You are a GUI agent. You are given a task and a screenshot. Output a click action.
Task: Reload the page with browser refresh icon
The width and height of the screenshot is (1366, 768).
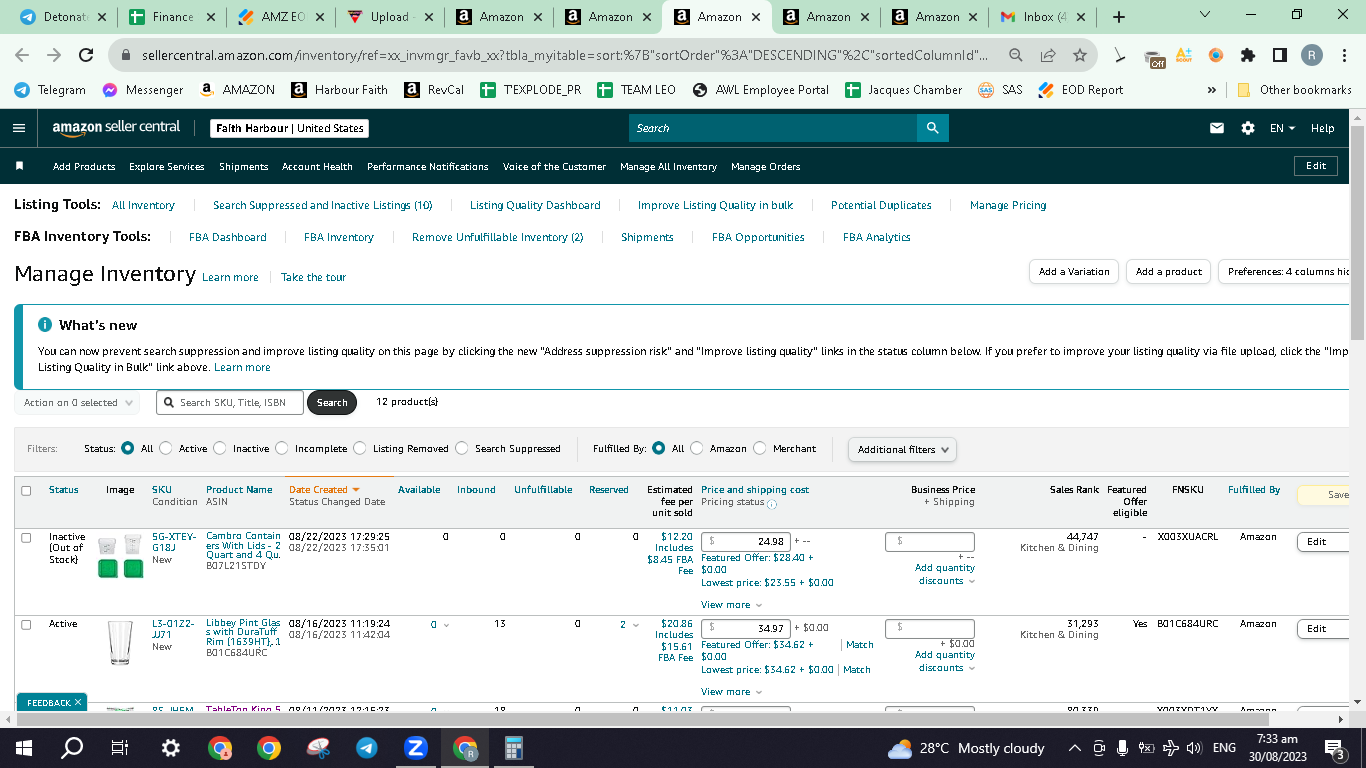click(86, 56)
